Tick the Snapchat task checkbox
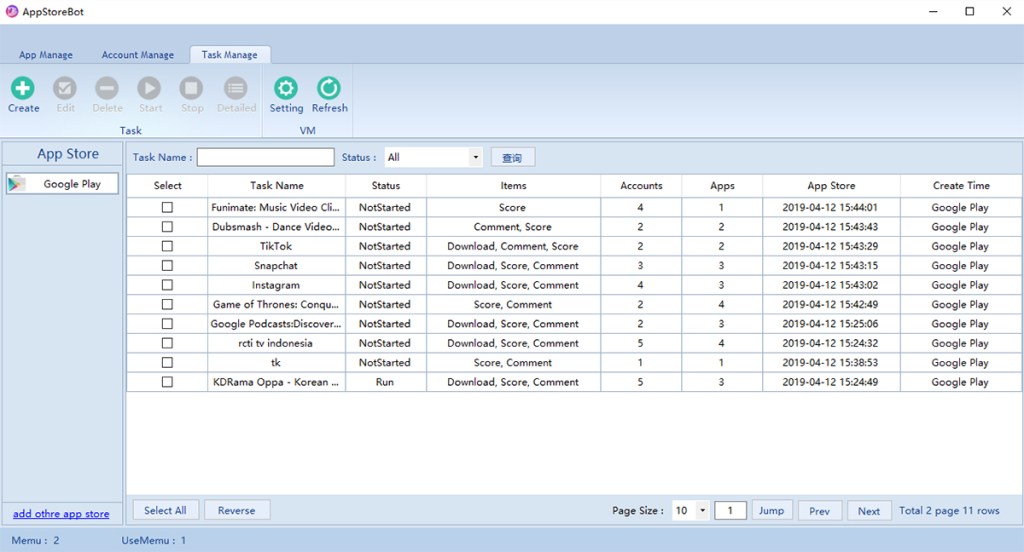Viewport: 1024px width, 552px height. pos(167,266)
